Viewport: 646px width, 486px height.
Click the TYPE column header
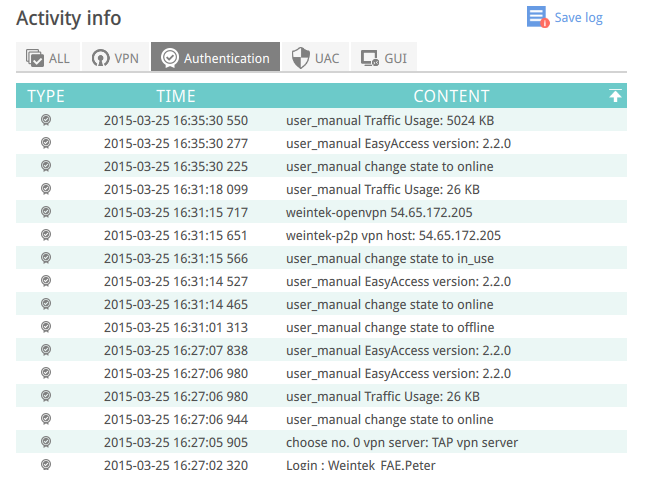point(46,96)
